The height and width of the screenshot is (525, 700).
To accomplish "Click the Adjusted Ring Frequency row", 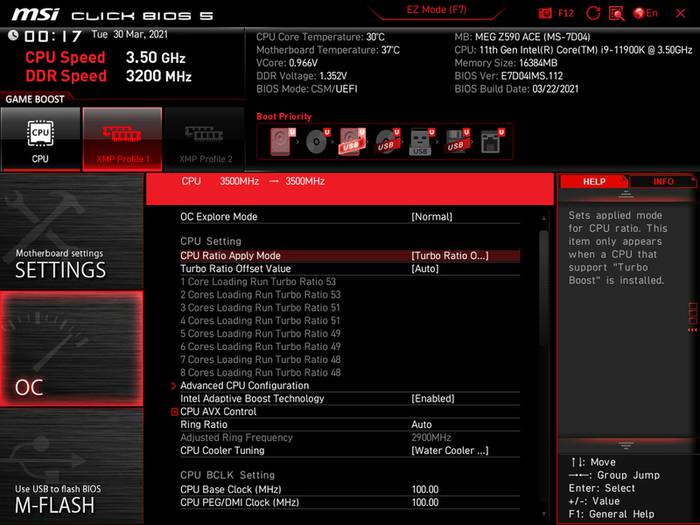I will tap(350, 438).
